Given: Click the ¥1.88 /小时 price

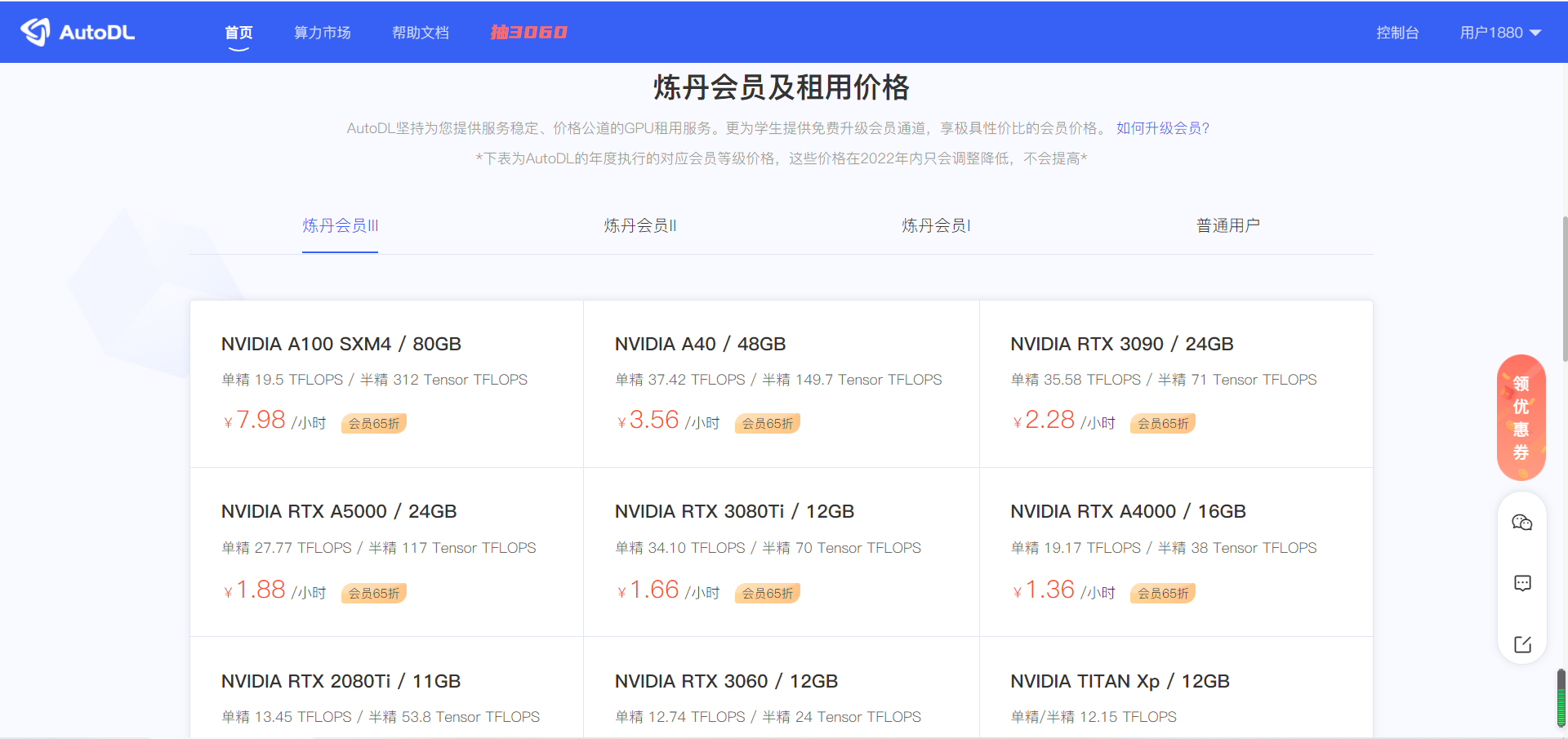Looking at the screenshot, I should click(274, 590).
